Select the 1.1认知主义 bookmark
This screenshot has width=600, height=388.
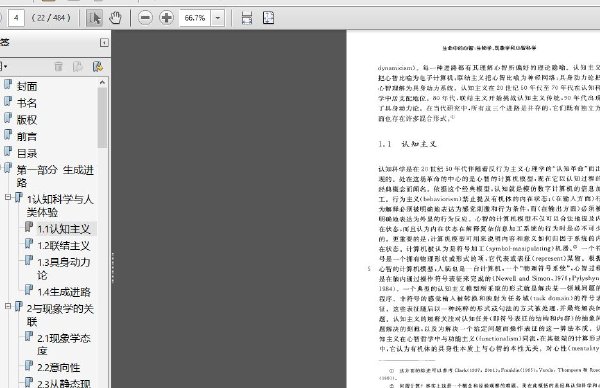(x=64, y=229)
